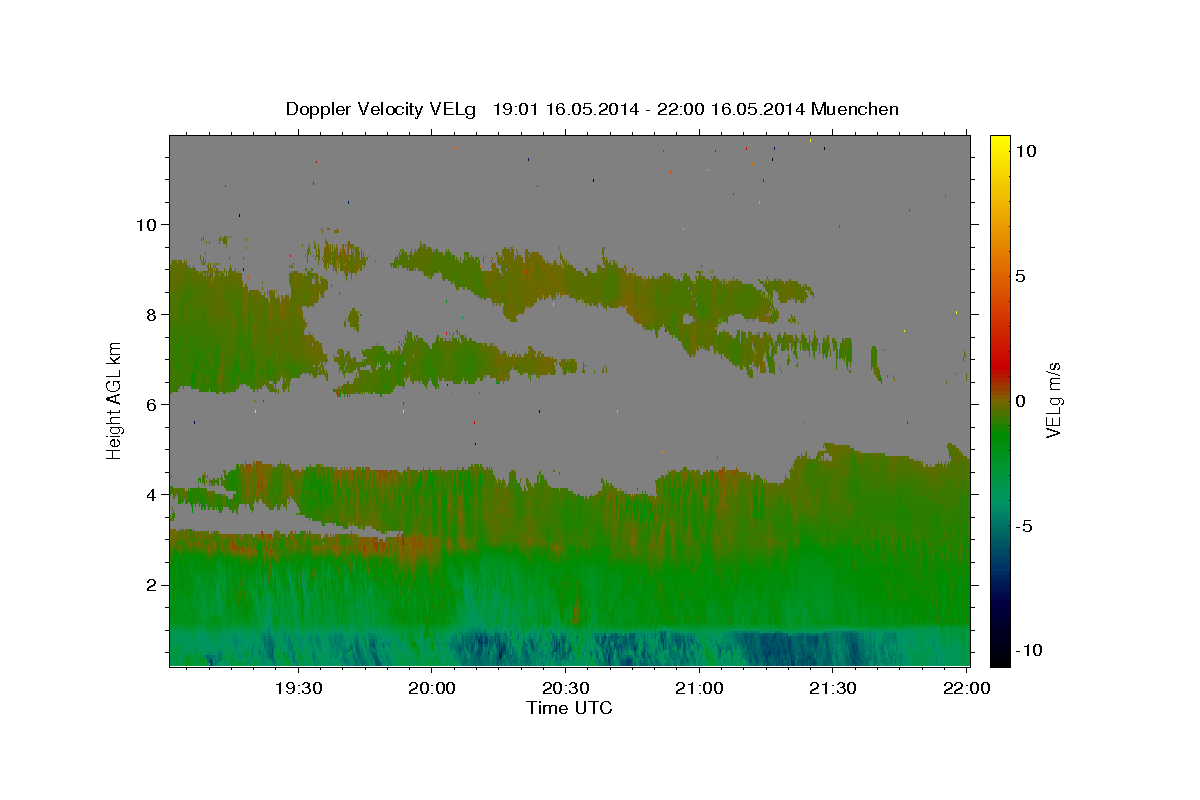Click the 22:00 time tick label
1200x800 pixels.
(966, 688)
